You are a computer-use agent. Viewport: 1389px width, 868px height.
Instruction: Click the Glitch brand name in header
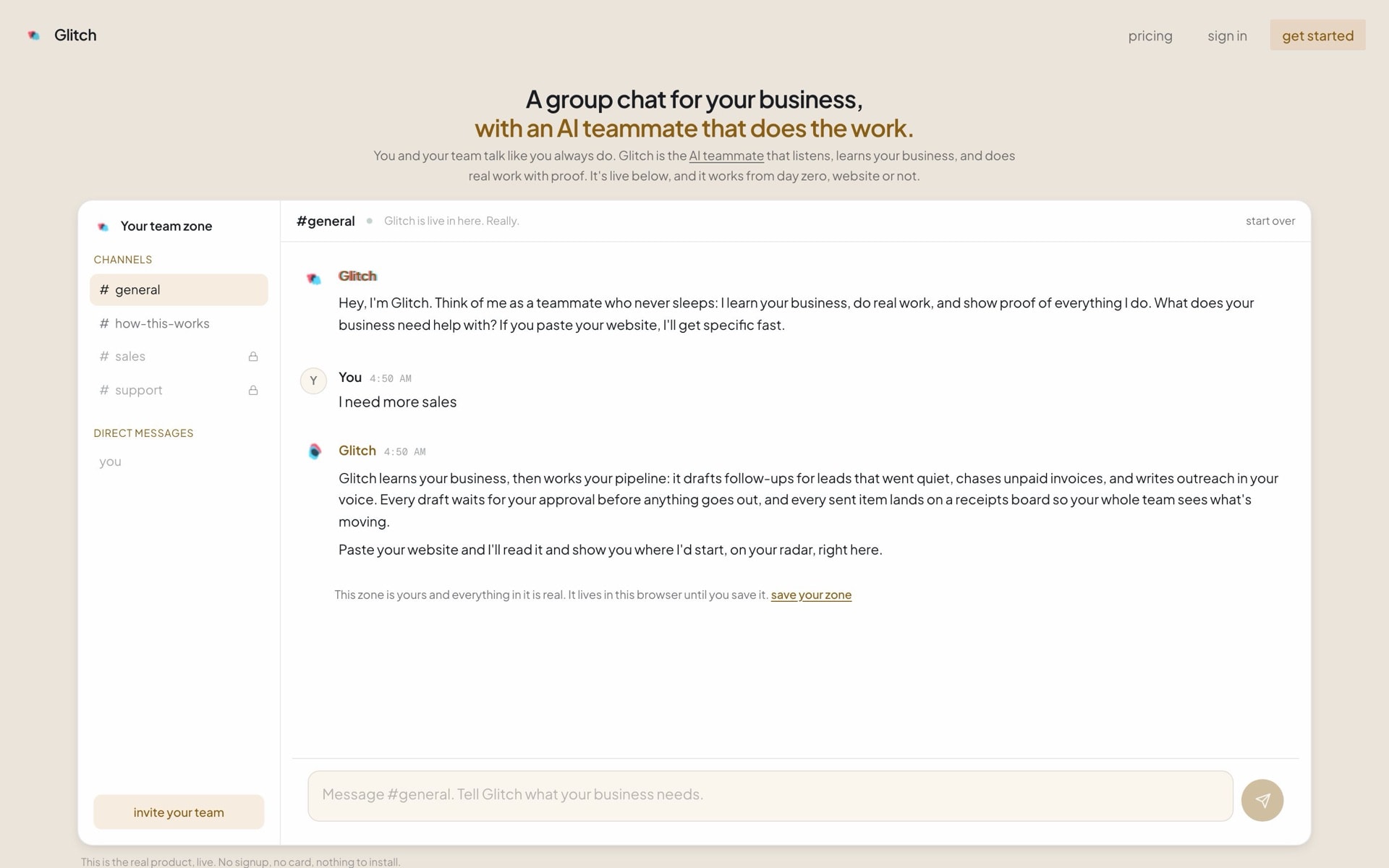[x=75, y=35]
